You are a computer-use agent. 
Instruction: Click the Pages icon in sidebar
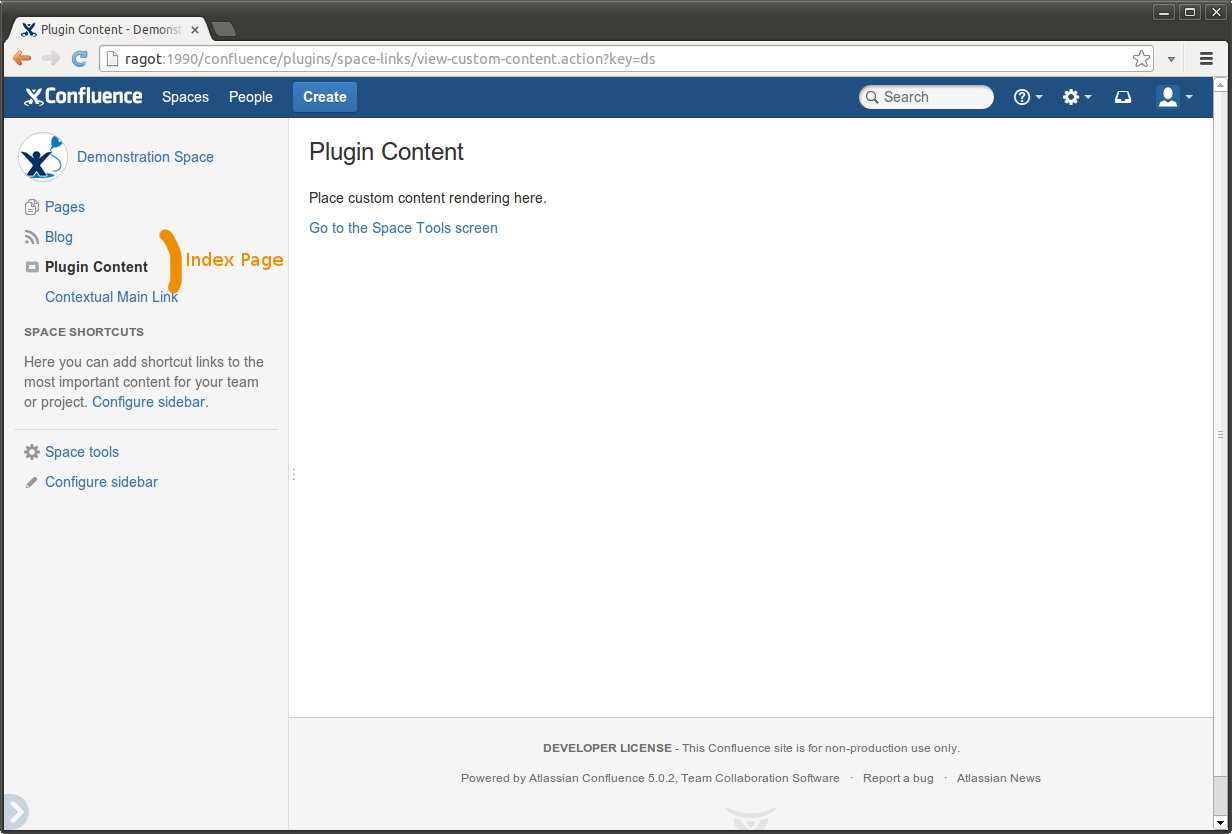[x=32, y=207]
